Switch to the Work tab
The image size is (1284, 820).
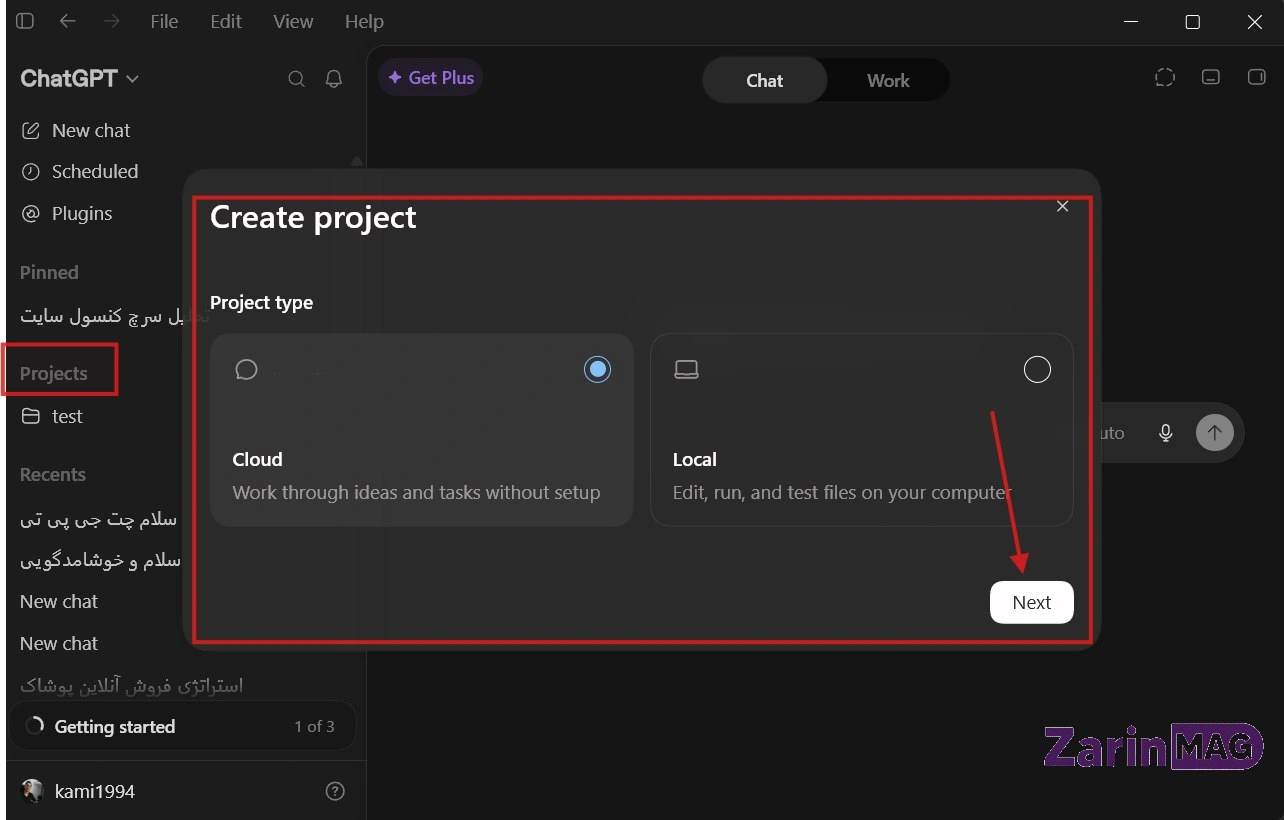click(888, 81)
